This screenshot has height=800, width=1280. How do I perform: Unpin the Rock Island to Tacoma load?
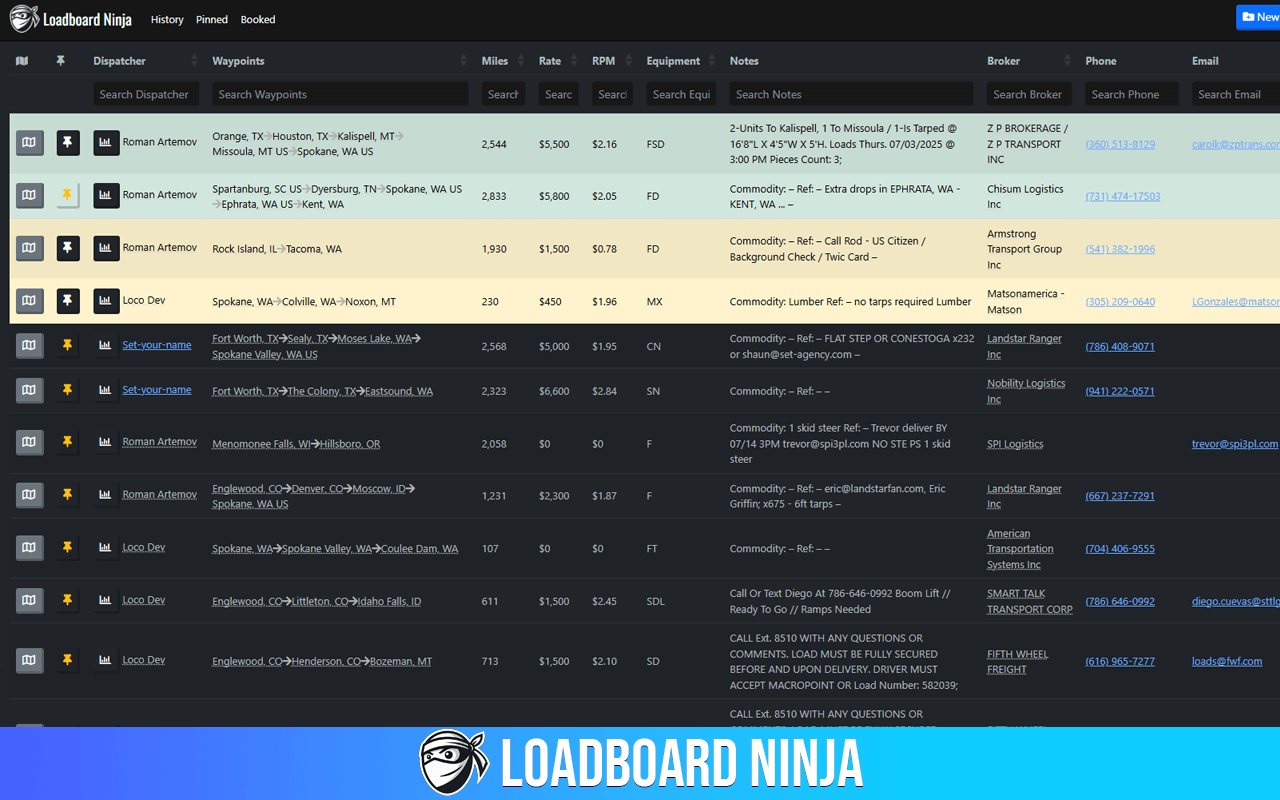point(68,248)
